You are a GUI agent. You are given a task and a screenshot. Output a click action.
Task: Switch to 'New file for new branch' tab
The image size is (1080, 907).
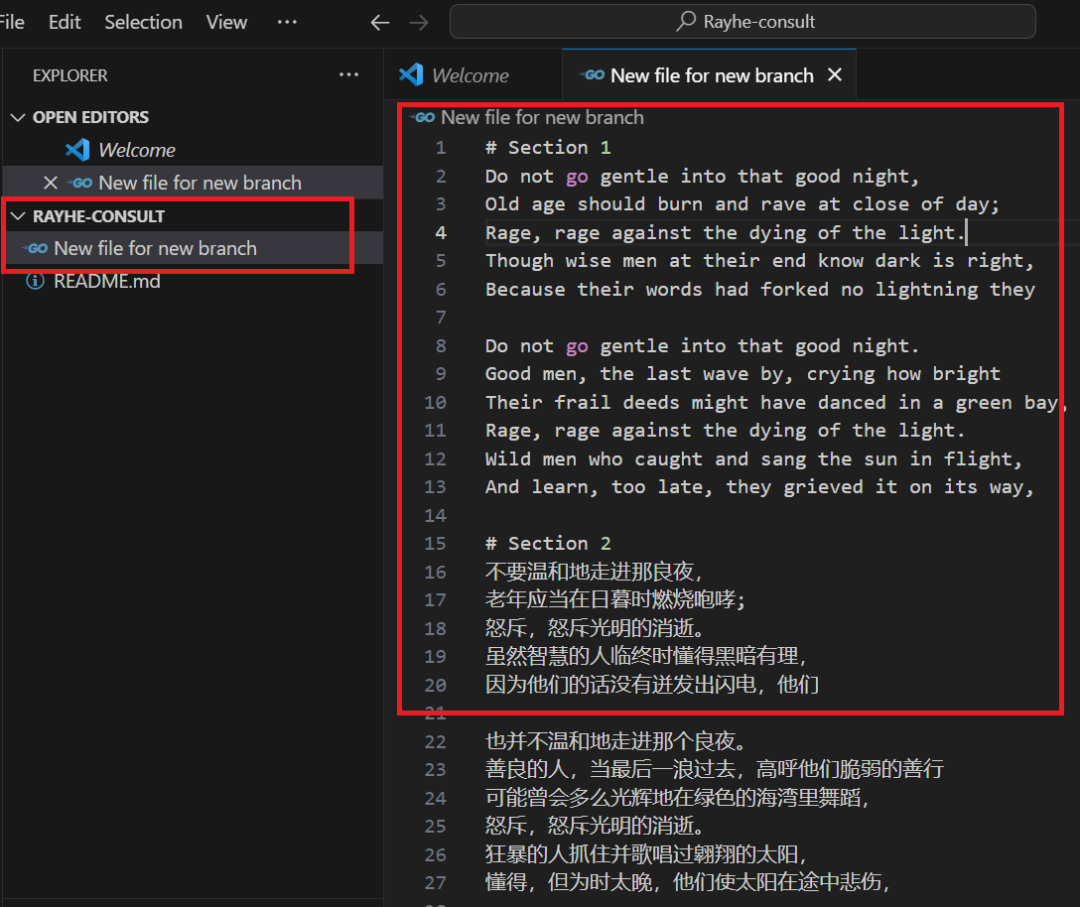(711, 75)
